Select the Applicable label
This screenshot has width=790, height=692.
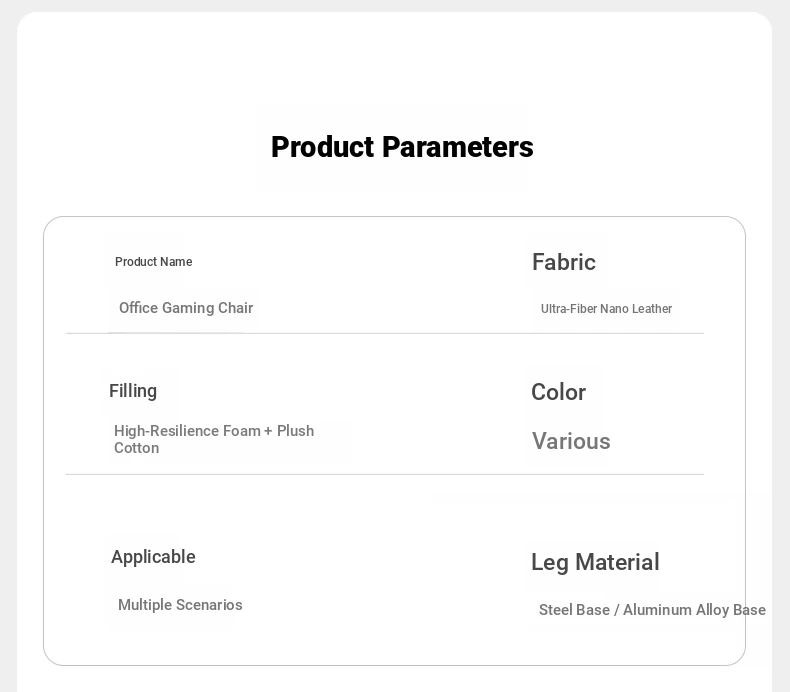(153, 557)
